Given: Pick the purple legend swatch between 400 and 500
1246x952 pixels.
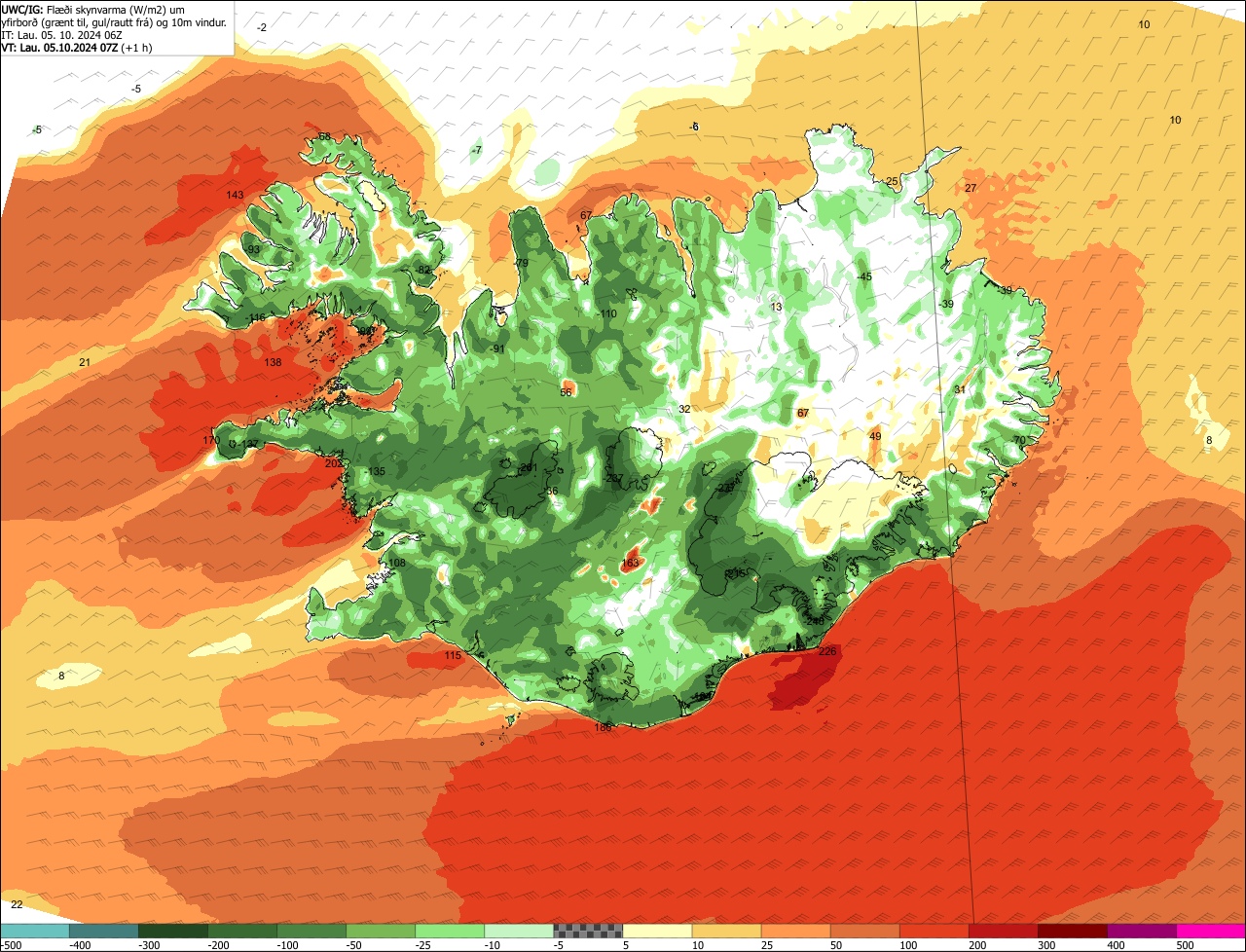Looking at the screenshot, I should (1142, 931).
